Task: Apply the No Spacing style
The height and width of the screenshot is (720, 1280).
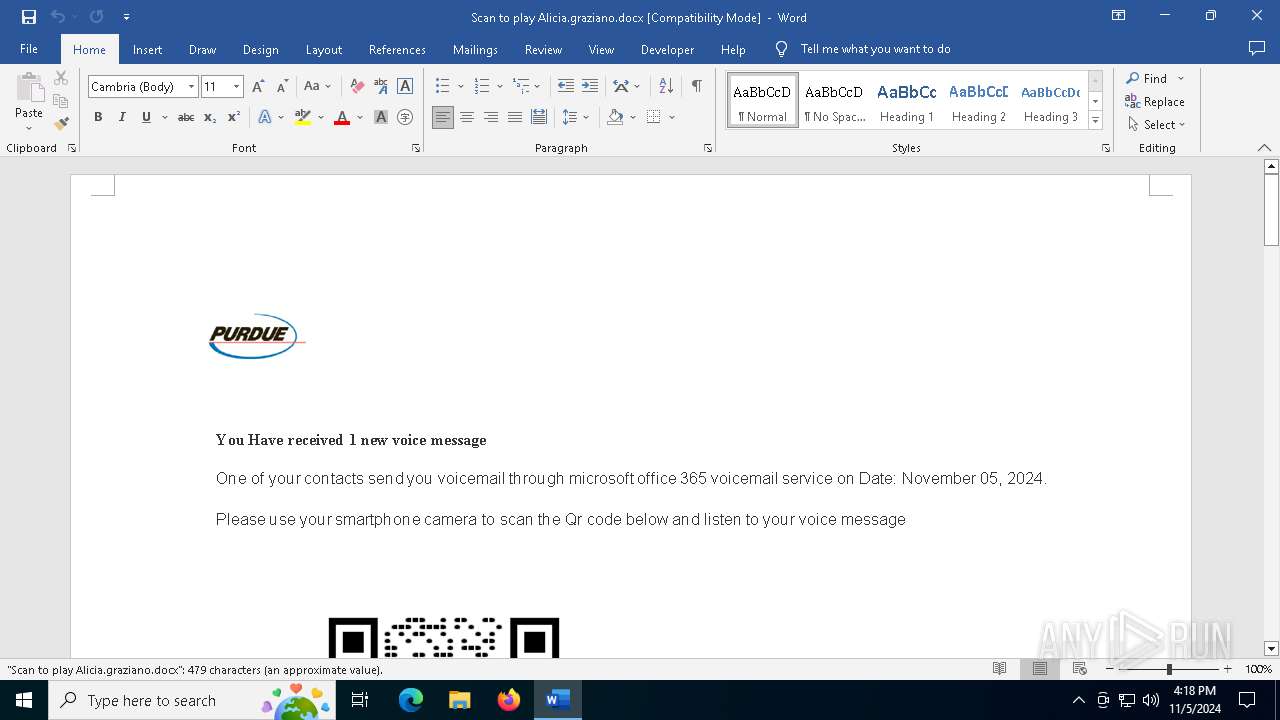Action: tap(835, 101)
